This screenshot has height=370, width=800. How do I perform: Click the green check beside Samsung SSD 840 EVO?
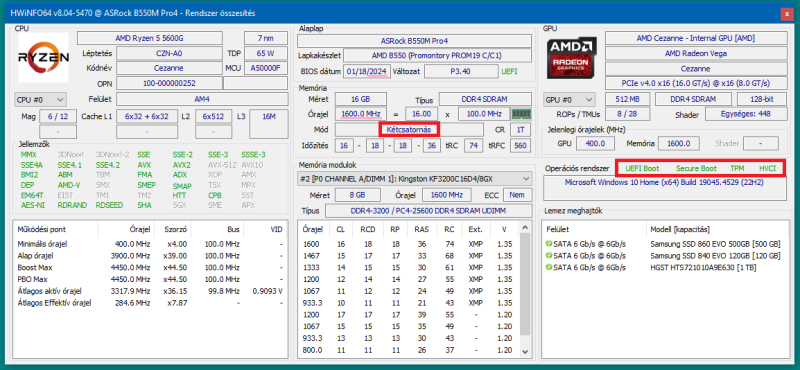(549, 256)
